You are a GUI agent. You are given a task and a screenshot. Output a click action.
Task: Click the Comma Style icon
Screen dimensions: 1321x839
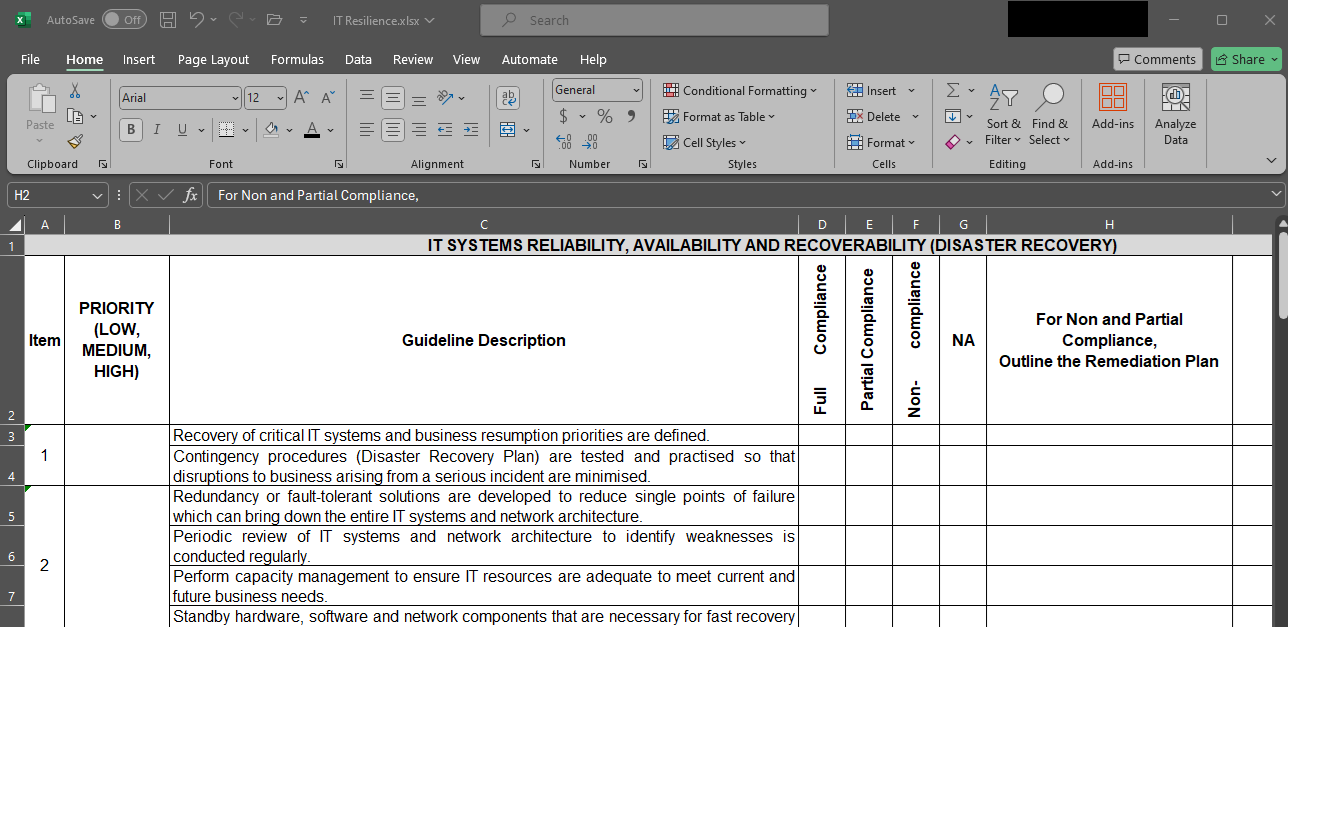[631, 117]
